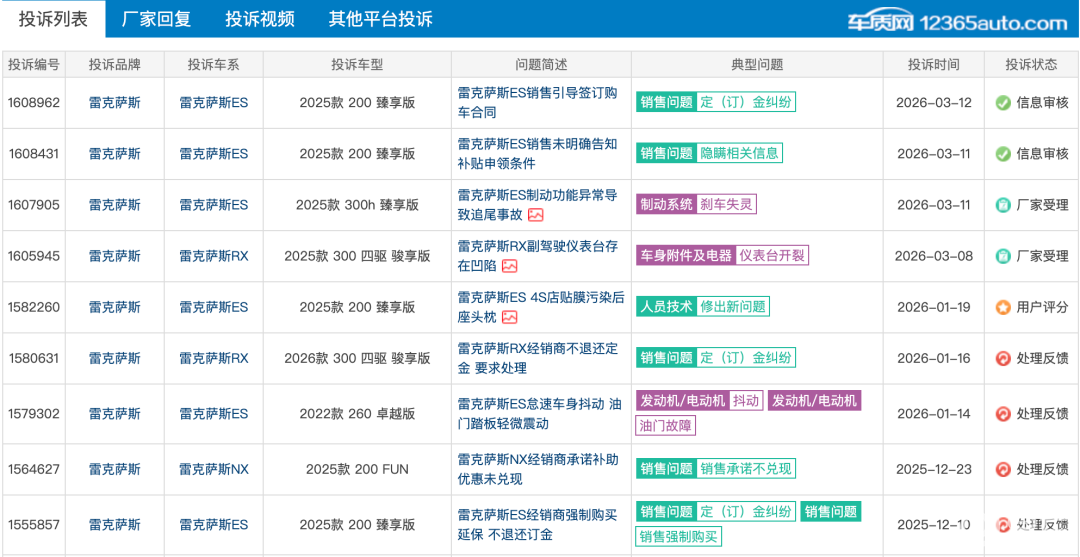Click 处理反馈 status icon for complaint 1579302

(1003, 414)
